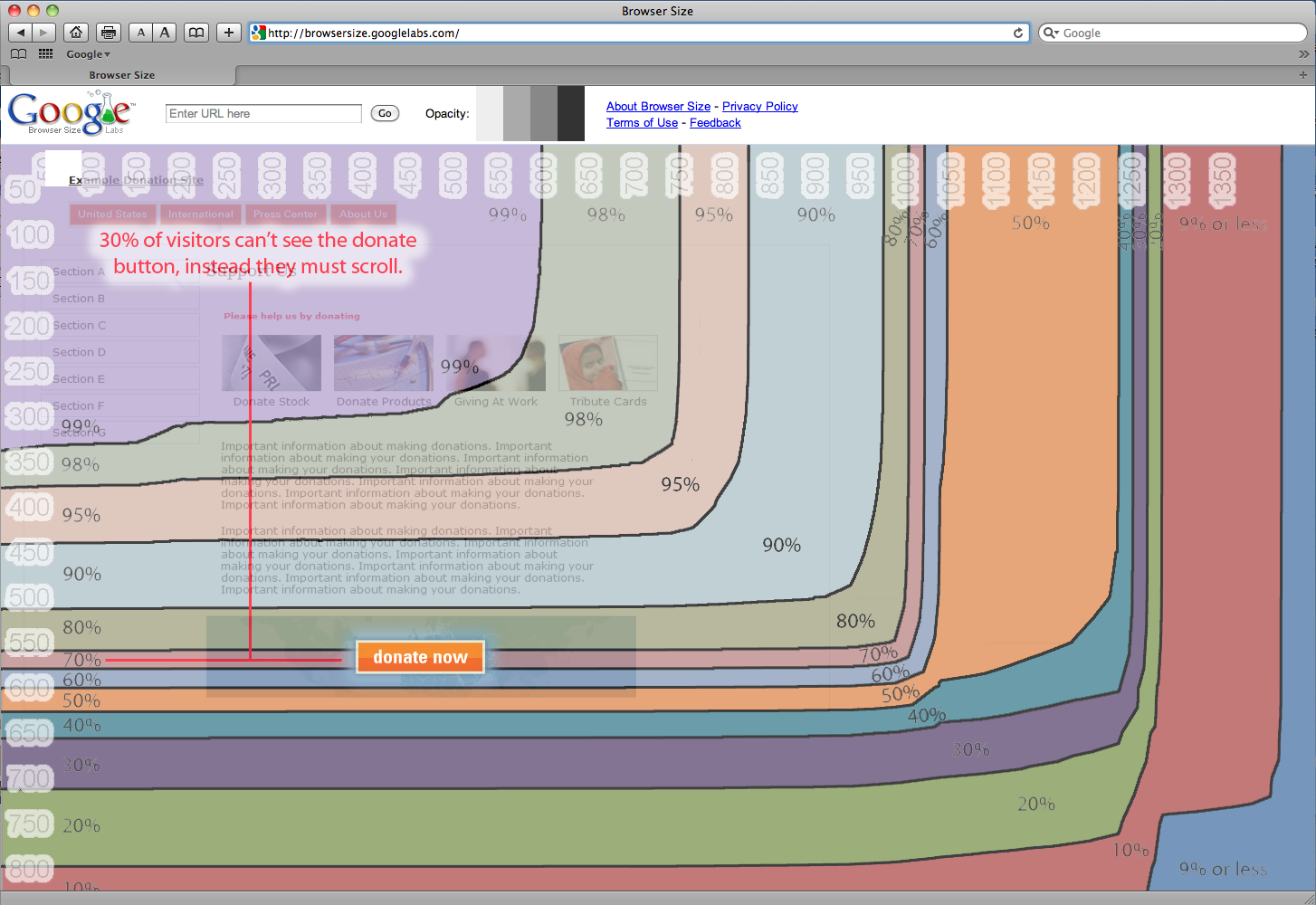1316x905 pixels.
Task: Open the About Us tab
Action: pos(363,214)
